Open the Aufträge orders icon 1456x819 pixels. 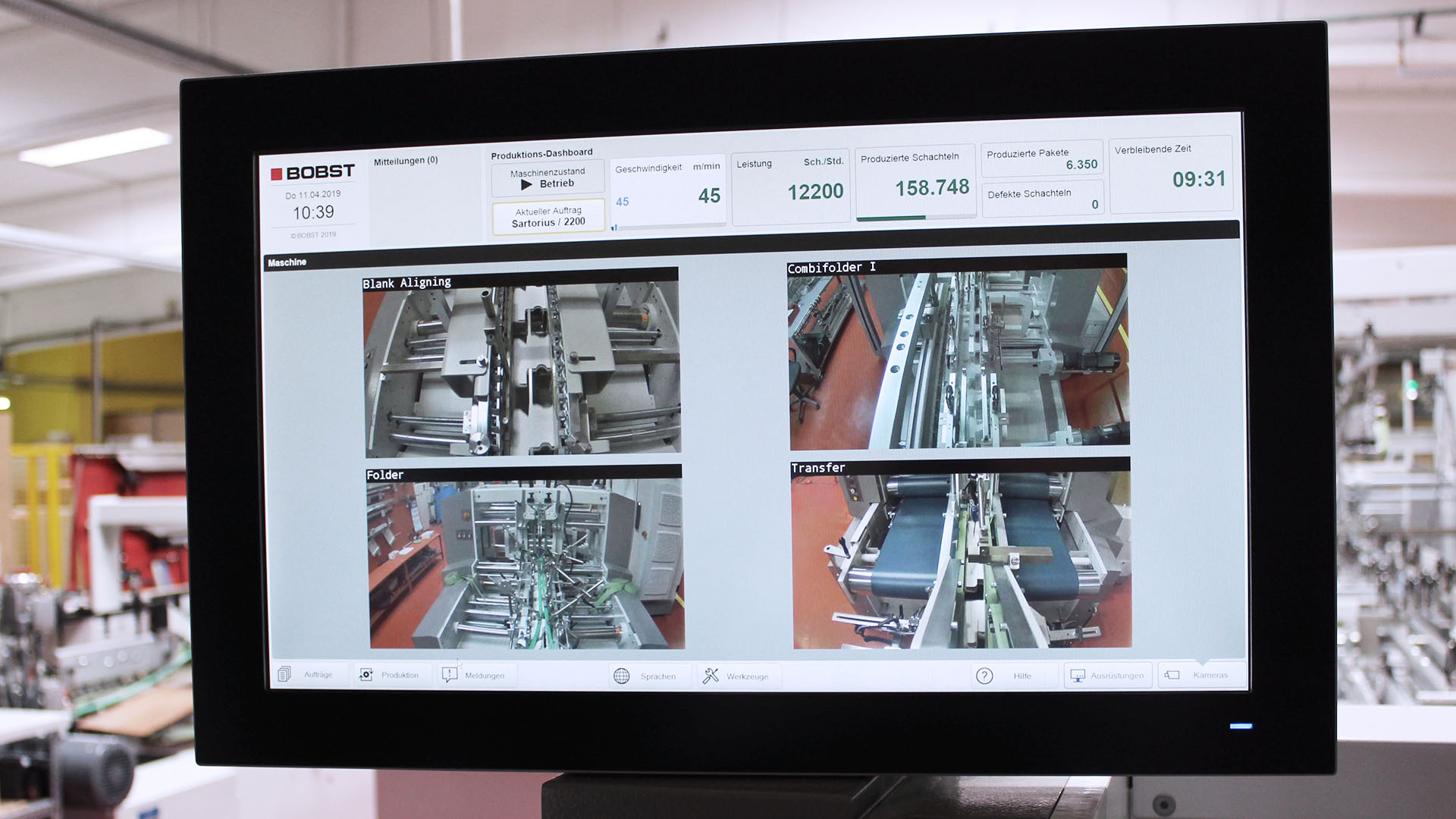284,674
